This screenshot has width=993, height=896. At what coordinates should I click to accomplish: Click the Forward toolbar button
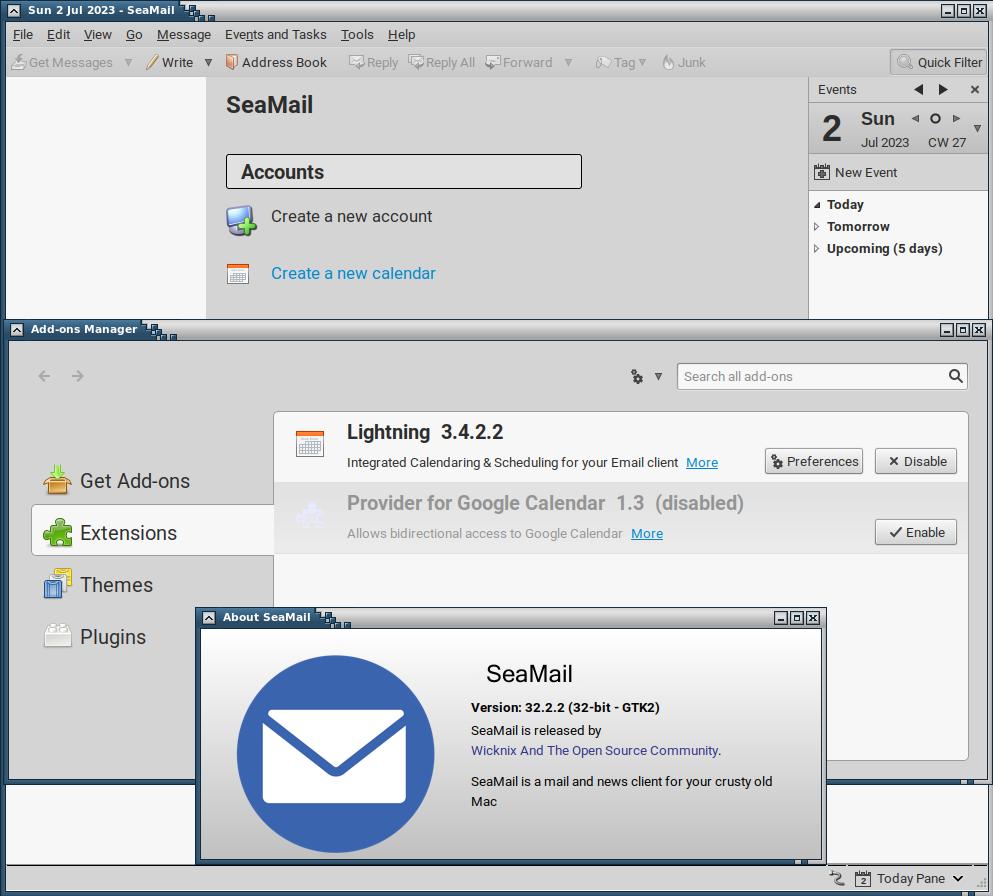[519, 62]
